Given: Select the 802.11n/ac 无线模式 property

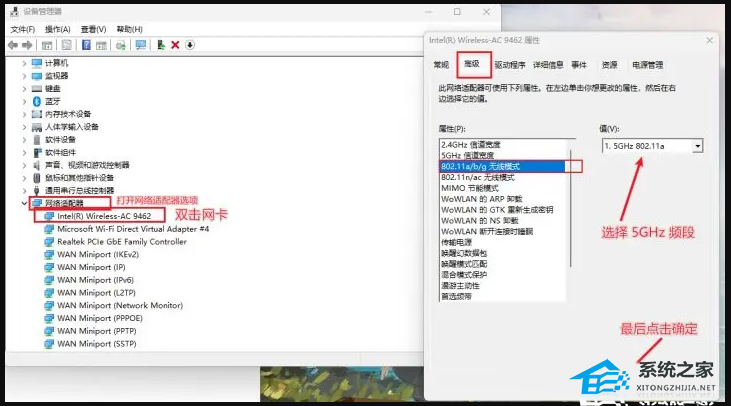Looking at the screenshot, I should 478,178.
